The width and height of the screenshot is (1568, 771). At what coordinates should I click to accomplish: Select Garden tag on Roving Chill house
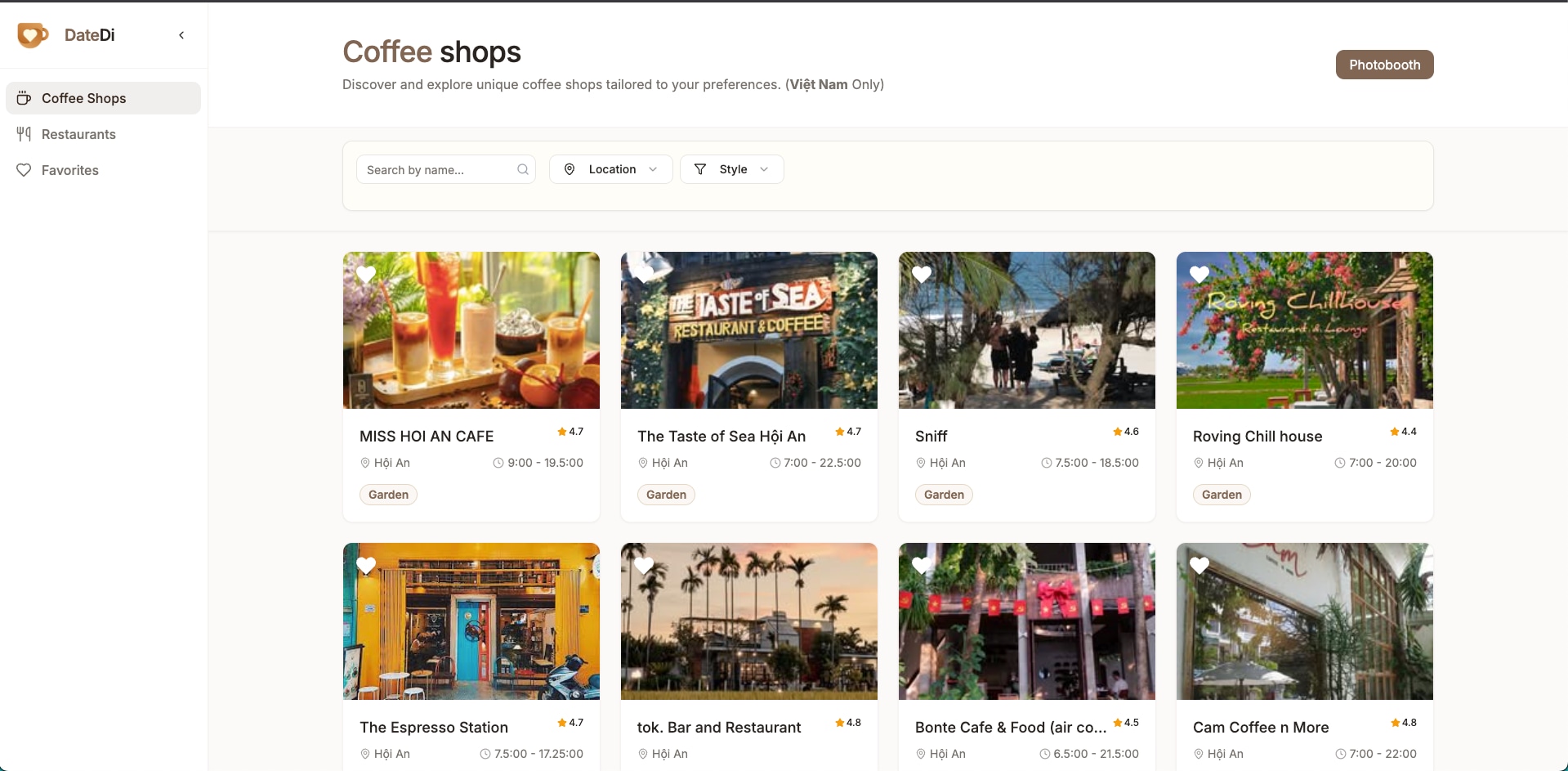1222,495
